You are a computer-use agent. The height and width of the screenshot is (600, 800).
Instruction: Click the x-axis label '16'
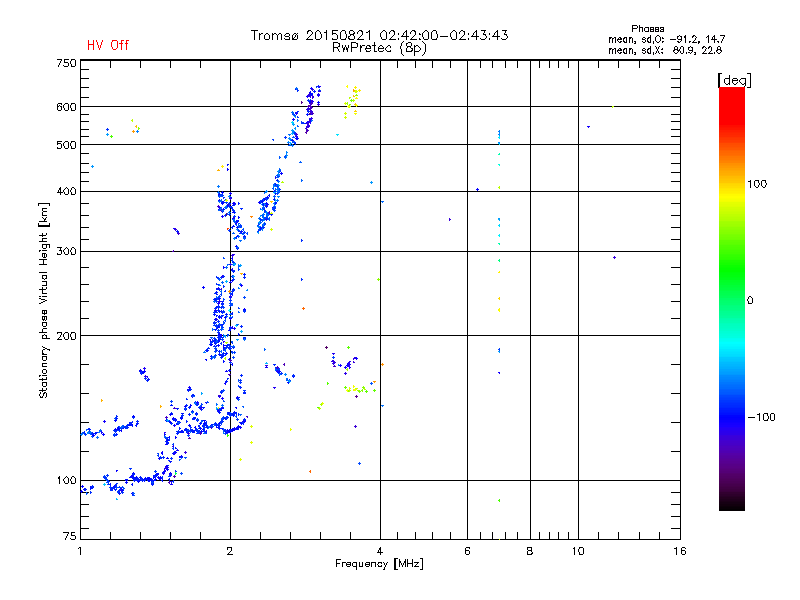pyautogui.click(x=680, y=551)
